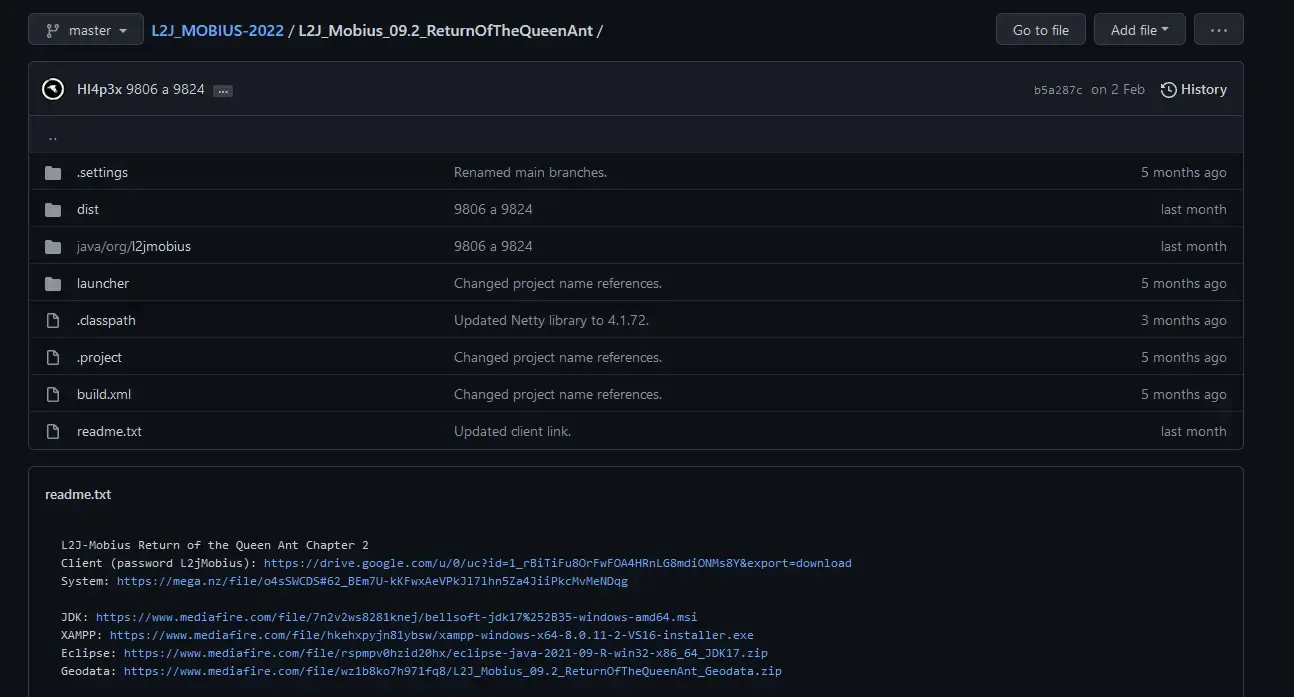Open the JDK bellsoft mediafire link
Screen dimensions: 1294x697
(x=396, y=617)
